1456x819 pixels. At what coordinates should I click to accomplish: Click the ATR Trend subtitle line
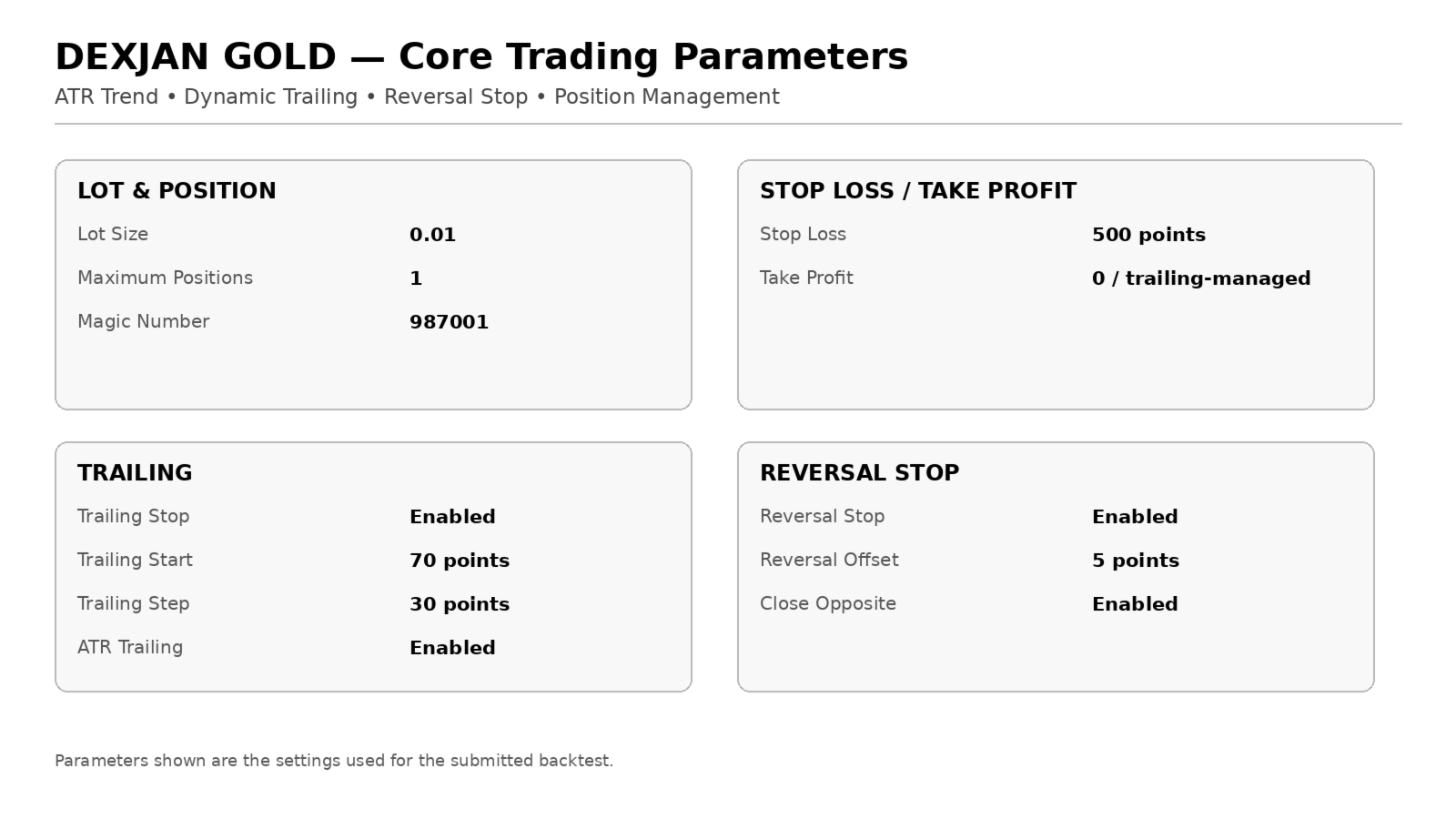click(417, 96)
